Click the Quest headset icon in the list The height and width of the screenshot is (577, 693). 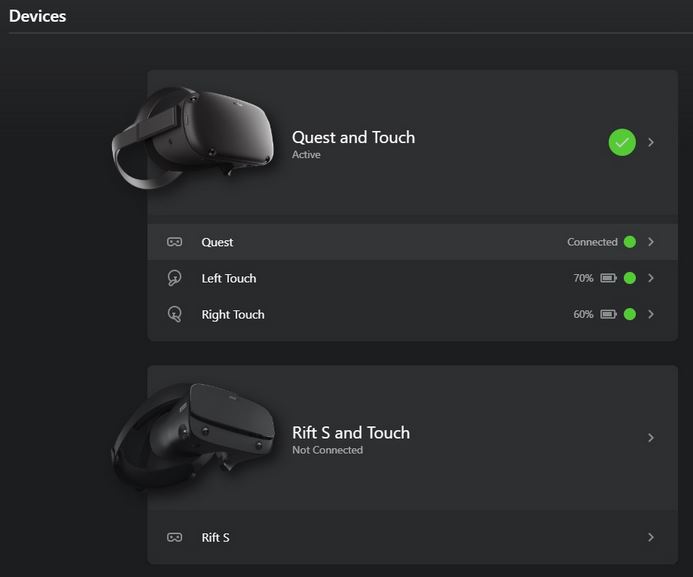coord(175,242)
